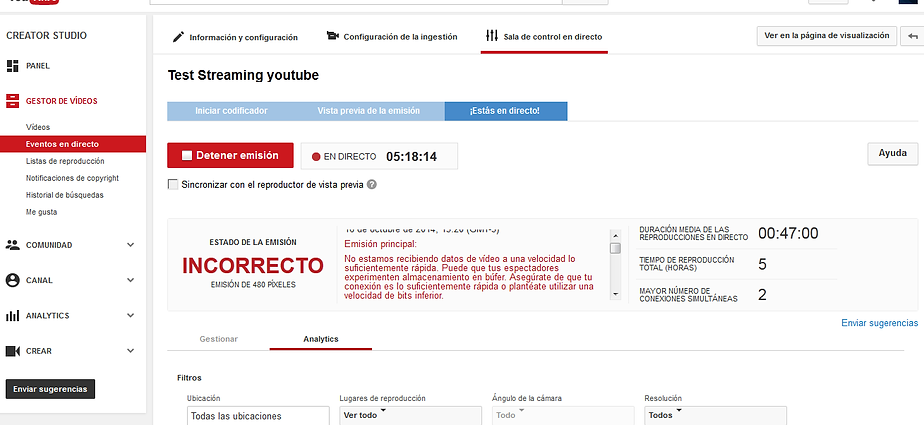Select the lower Analytics tab
924x425 pixels.
(x=321, y=339)
